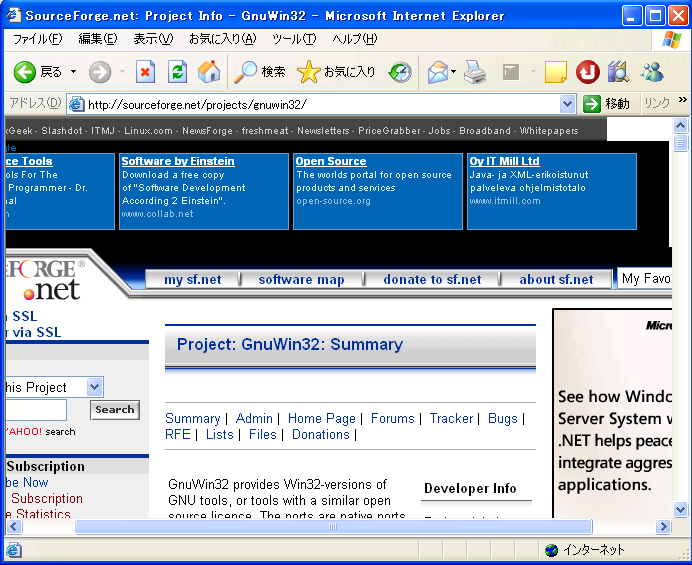The width and height of the screenshot is (692, 565).
Task: Stop page loading with red X icon
Action: (x=145, y=72)
